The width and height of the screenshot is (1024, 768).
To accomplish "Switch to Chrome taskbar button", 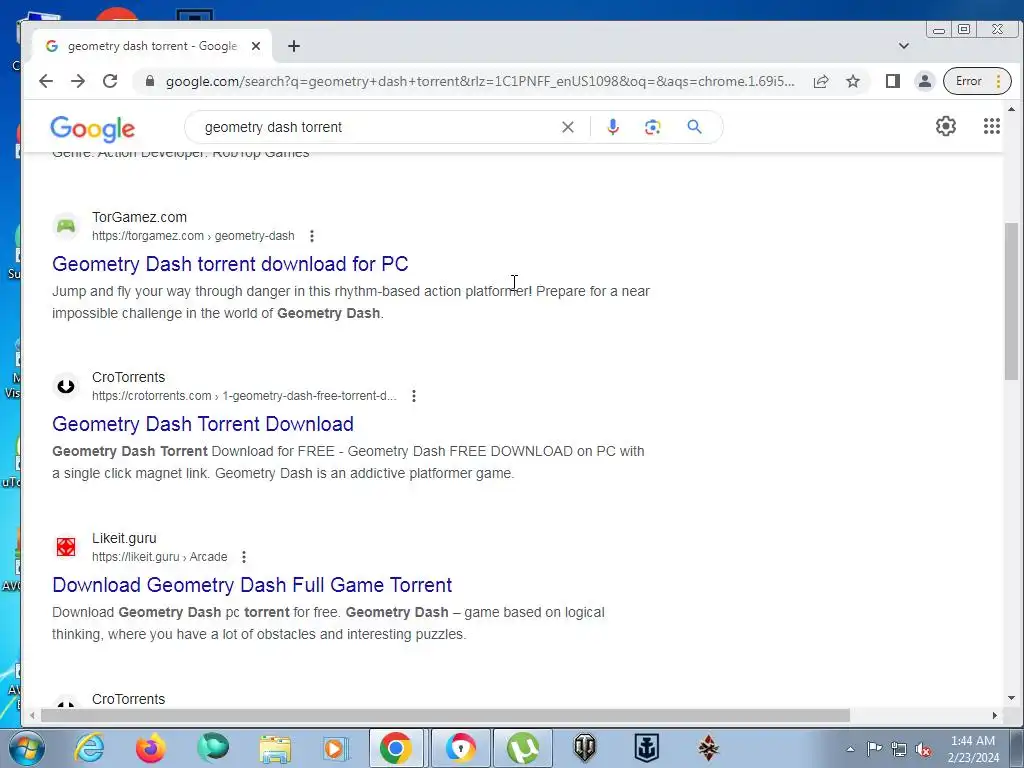I will (396, 748).
